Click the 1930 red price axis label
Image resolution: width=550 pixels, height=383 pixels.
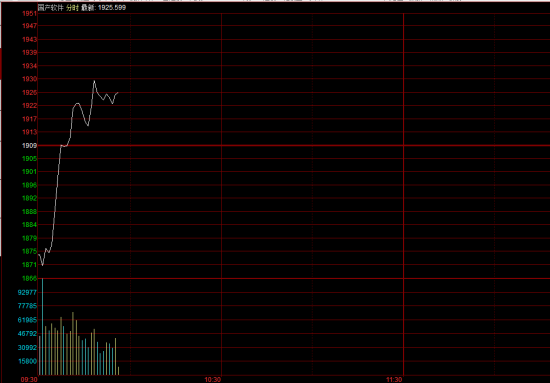[30, 79]
